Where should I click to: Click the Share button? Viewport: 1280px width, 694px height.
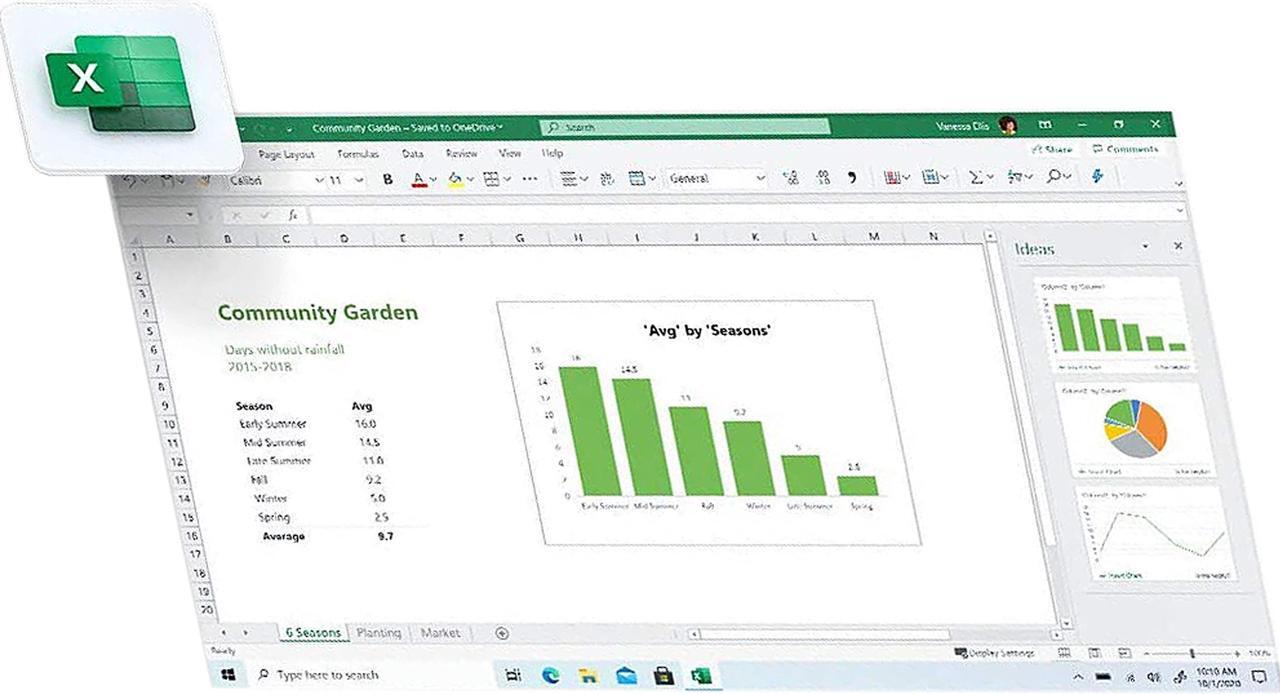[x=1051, y=150]
